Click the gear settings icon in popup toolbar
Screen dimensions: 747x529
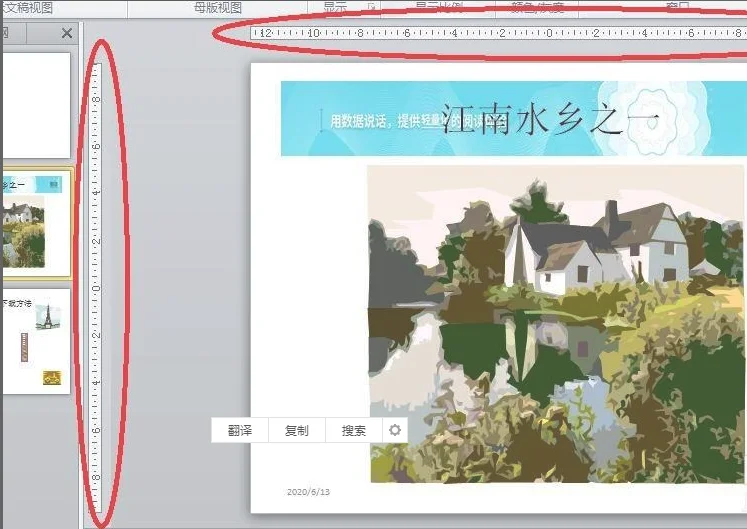pos(395,431)
